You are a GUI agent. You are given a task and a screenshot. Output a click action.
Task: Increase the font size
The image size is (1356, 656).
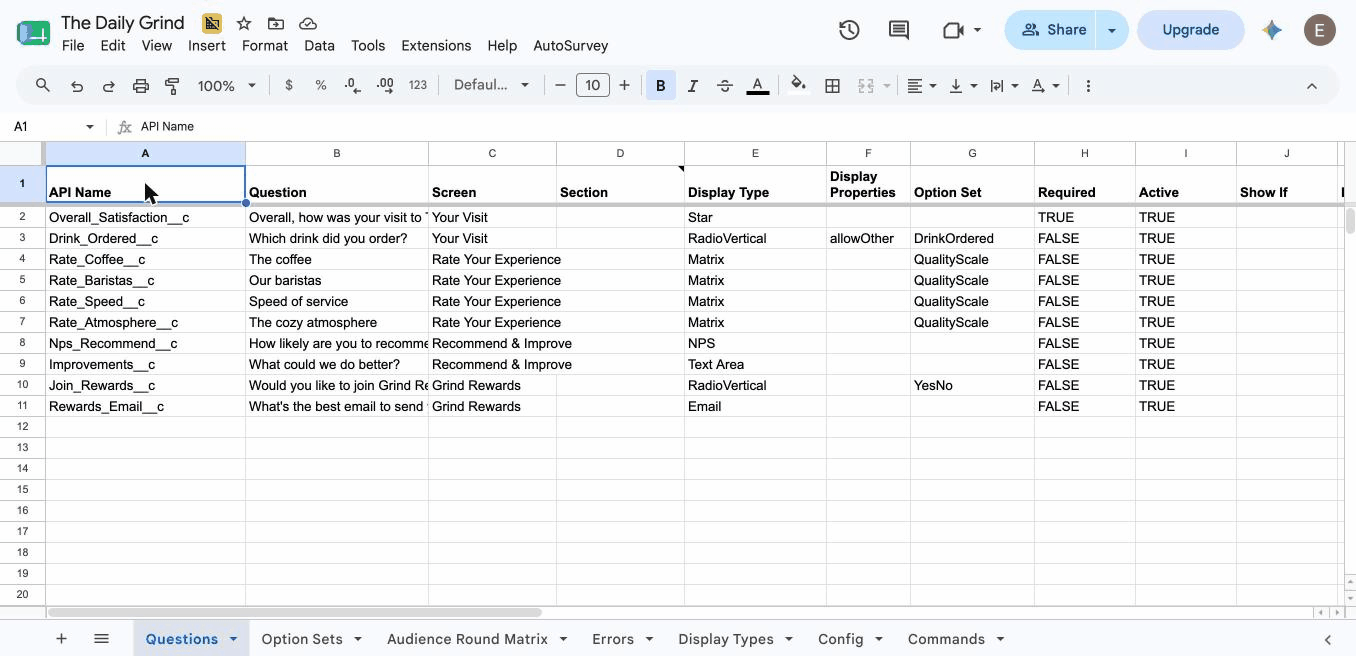[624, 86]
